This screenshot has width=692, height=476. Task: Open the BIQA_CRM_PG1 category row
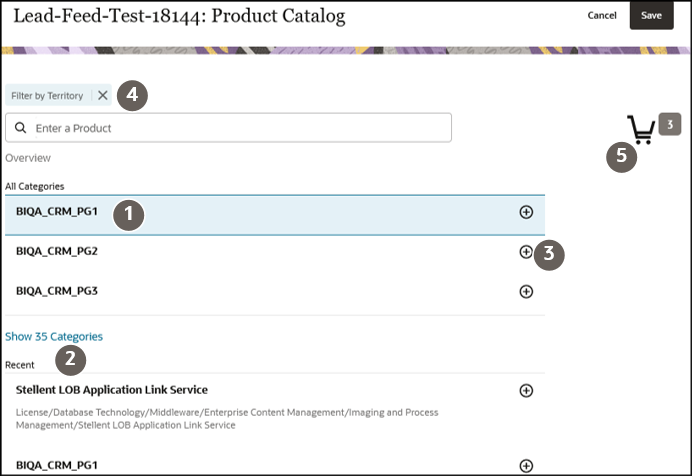(x=63, y=212)
